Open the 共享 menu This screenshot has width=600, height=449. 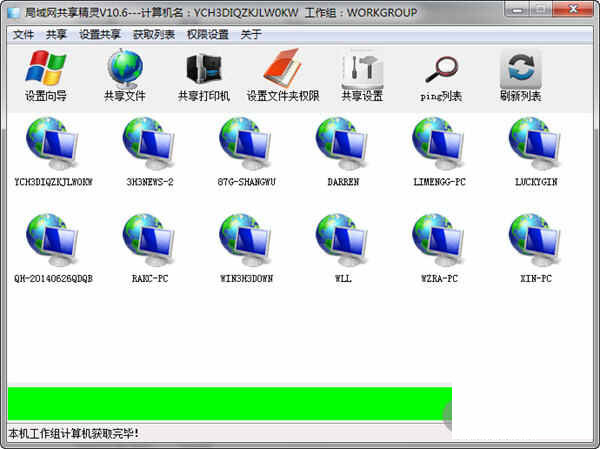tap(56, 34)
